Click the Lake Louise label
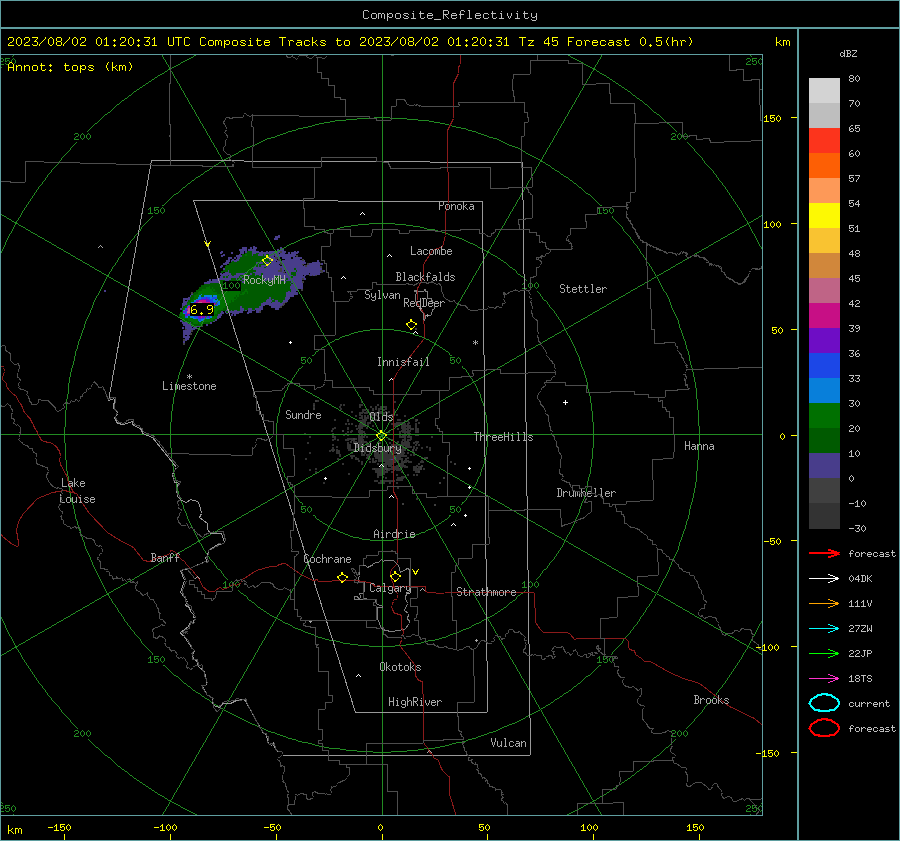This screenshot has width=900, height=841. pyautogui.click(x=77, y=491)
